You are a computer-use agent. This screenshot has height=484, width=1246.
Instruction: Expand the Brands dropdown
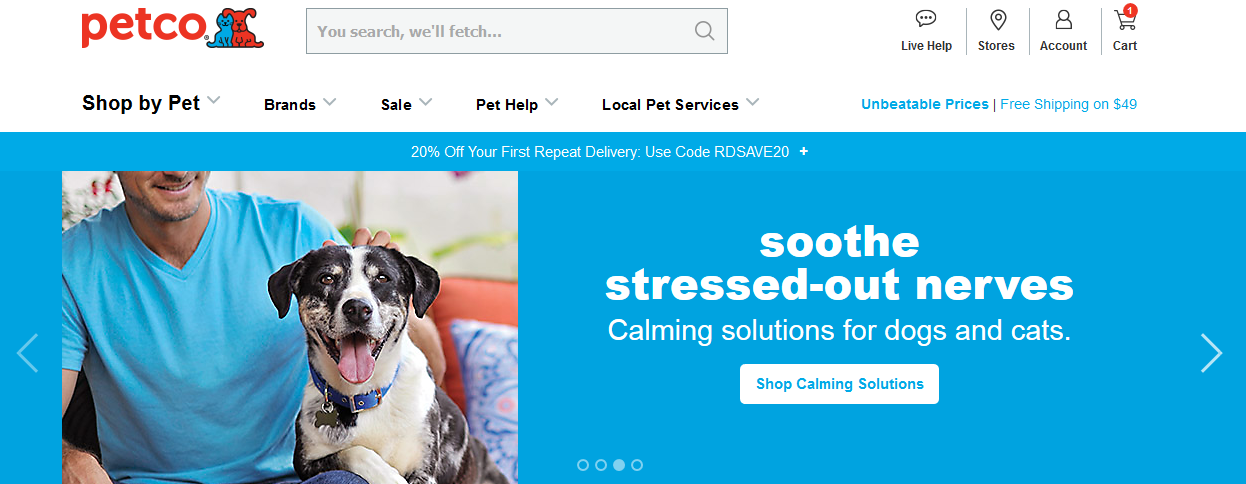tap(300, 104)
